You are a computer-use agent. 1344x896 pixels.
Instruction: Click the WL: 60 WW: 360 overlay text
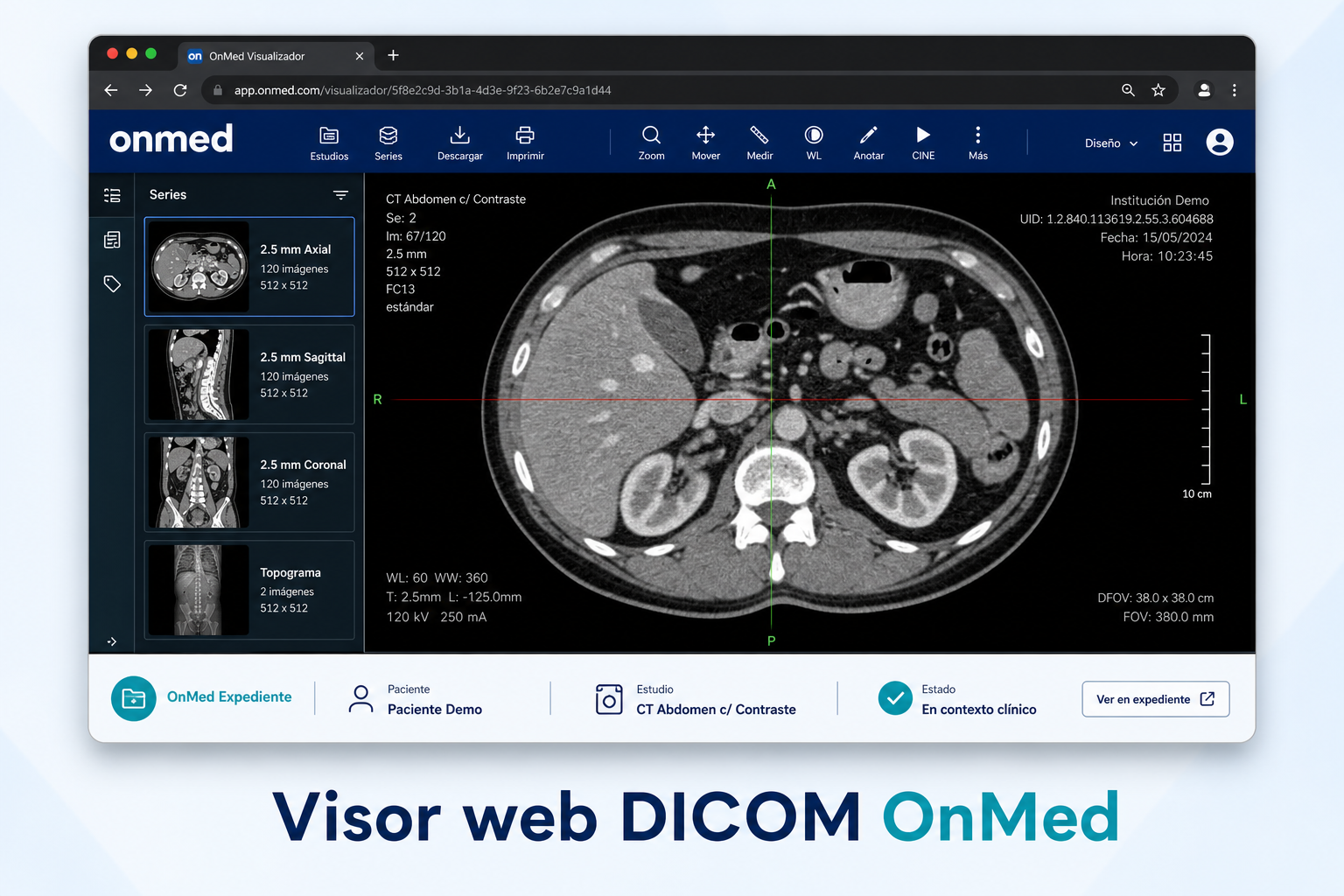pos(437,577)
